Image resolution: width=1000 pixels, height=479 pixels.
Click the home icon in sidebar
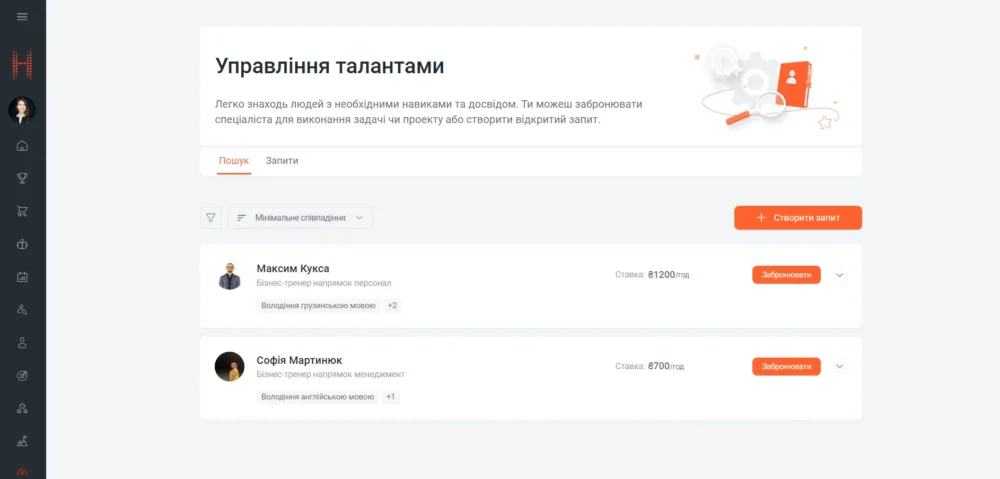coord(22,146)
